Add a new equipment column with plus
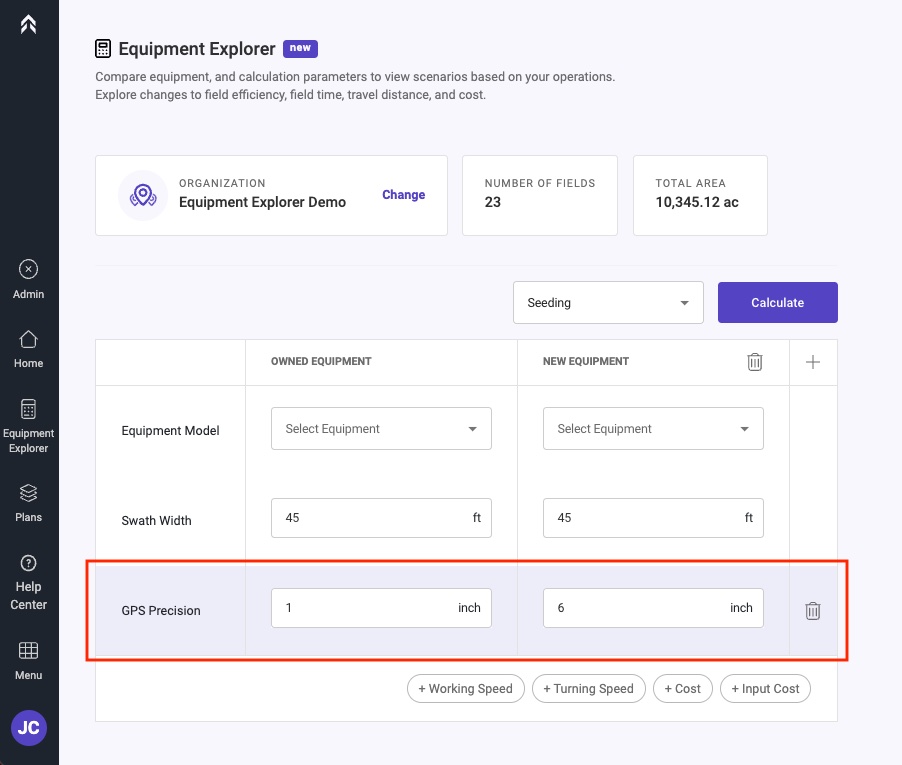Viewport: 902px width, 765px height. [813, 362]
